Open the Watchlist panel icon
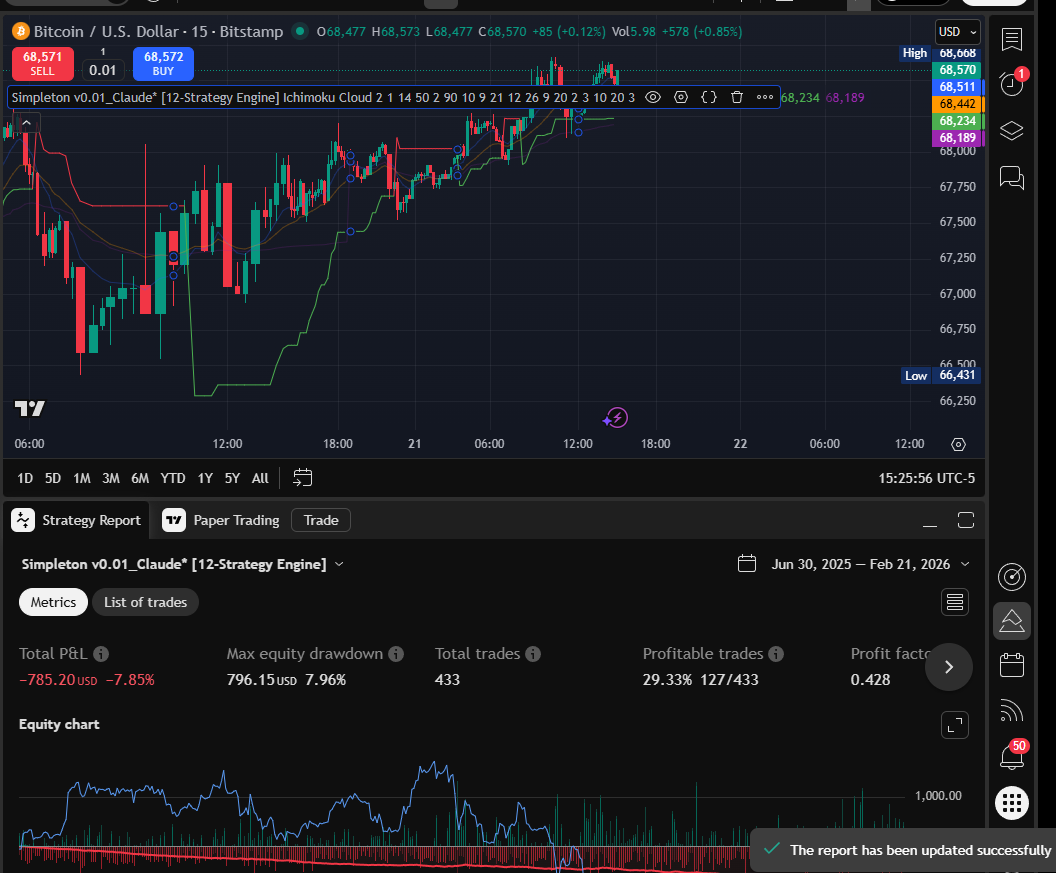The image size is (1056, 873). click(x=1011, y=40)
